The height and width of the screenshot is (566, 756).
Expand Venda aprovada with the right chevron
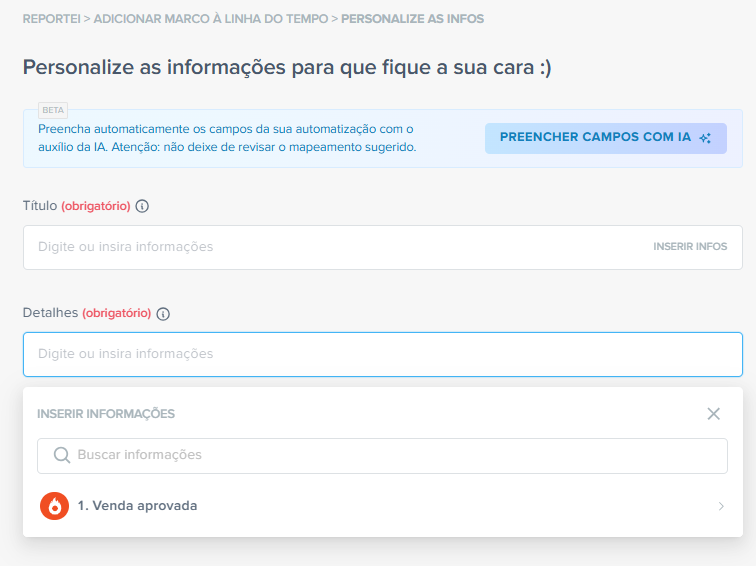(721, 506)
